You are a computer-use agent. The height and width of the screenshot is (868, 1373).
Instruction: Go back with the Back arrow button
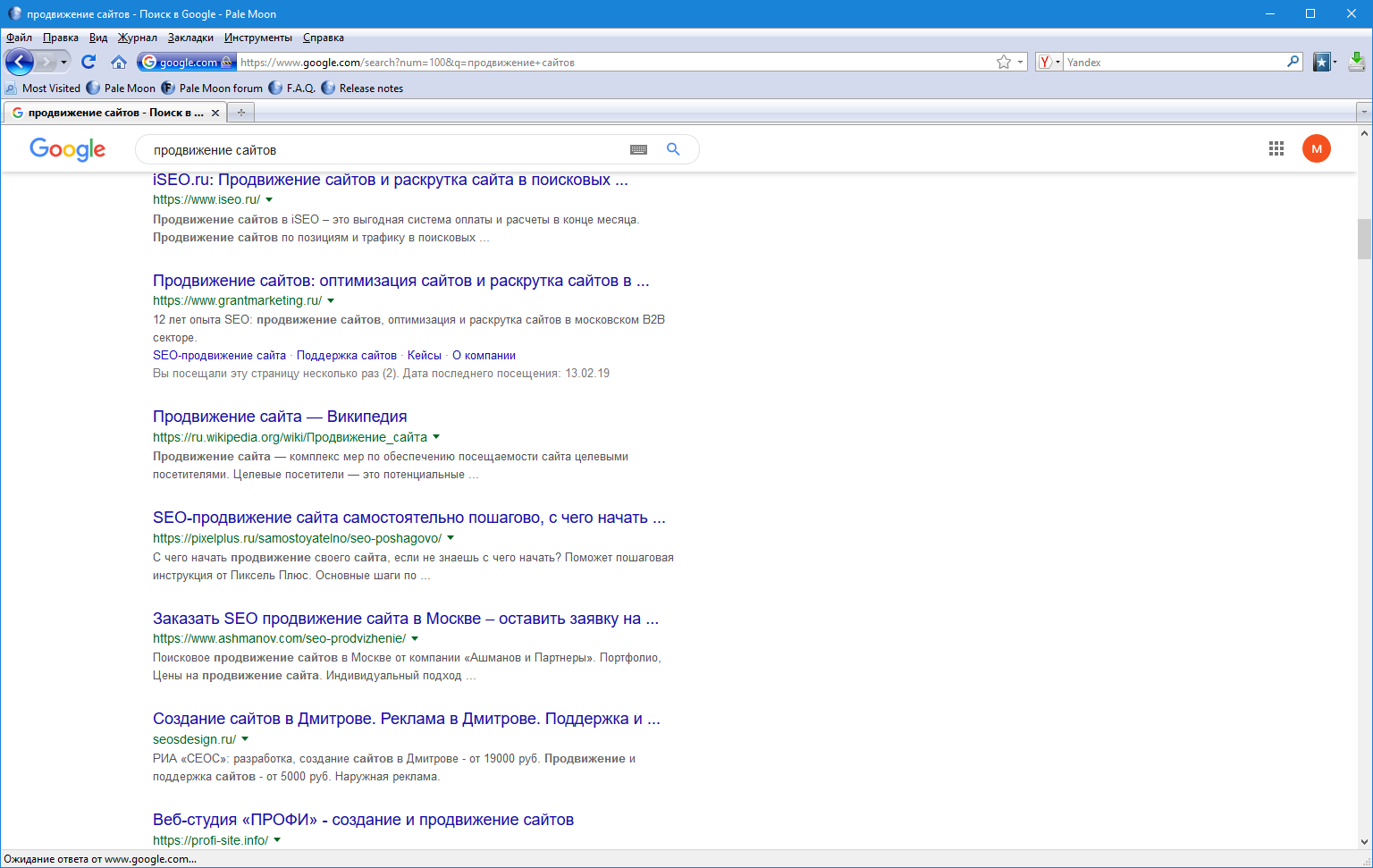20,62
